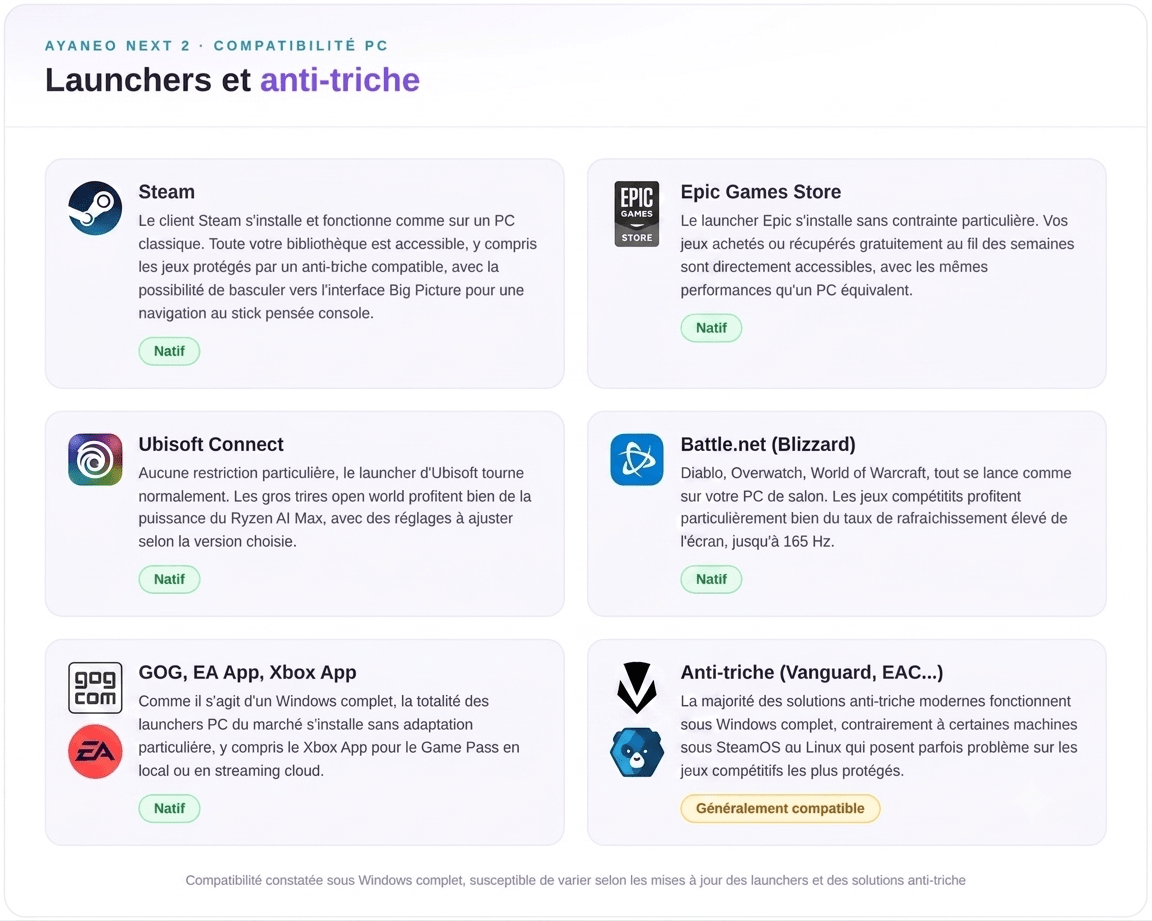1152x921 pixels.
Task: Click the Natif badge under Steam
Action: point(169,351)
